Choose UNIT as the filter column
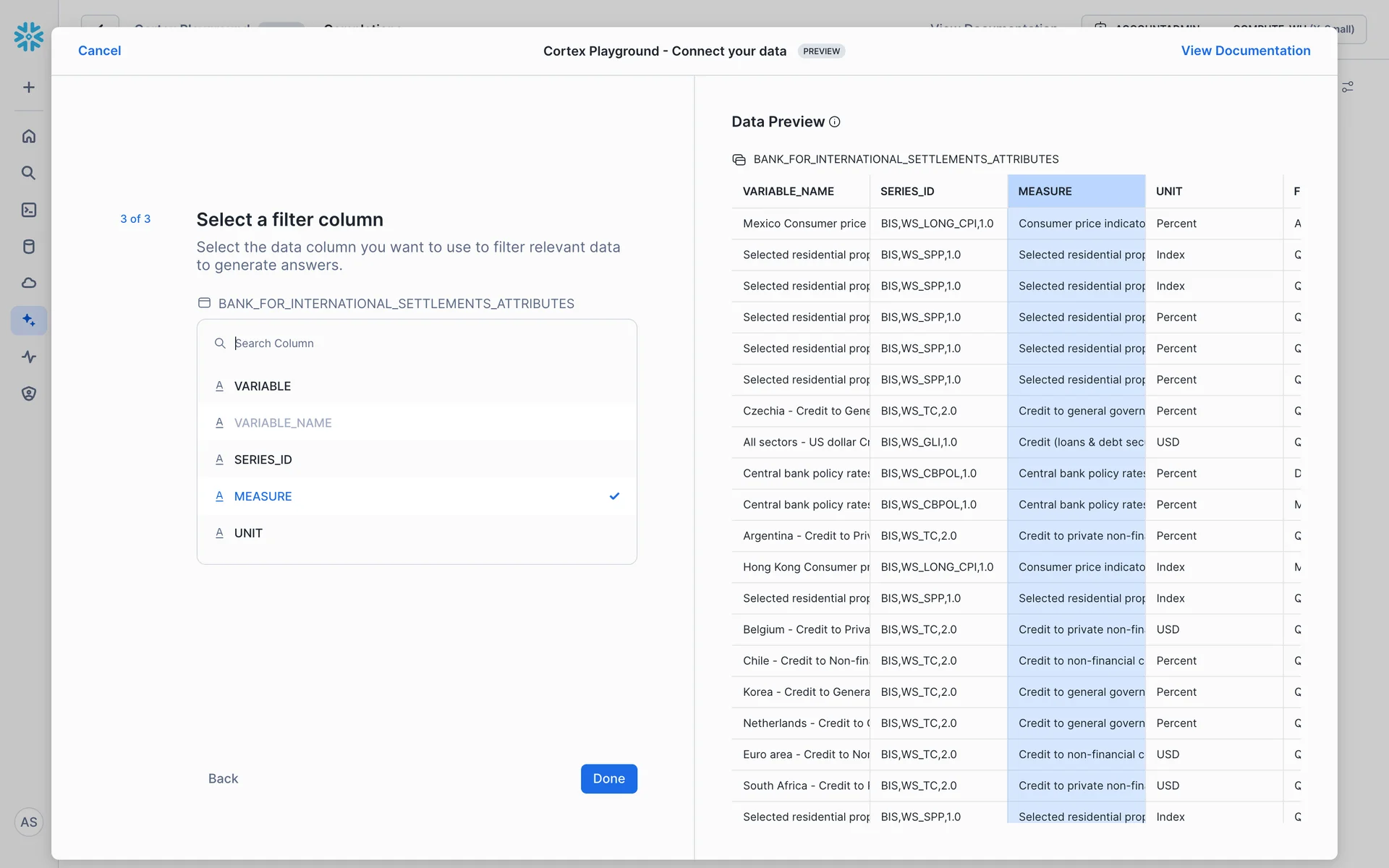The width and height of the screenshot is (1389, 868). pyautogui.click(x=248, y=533)
